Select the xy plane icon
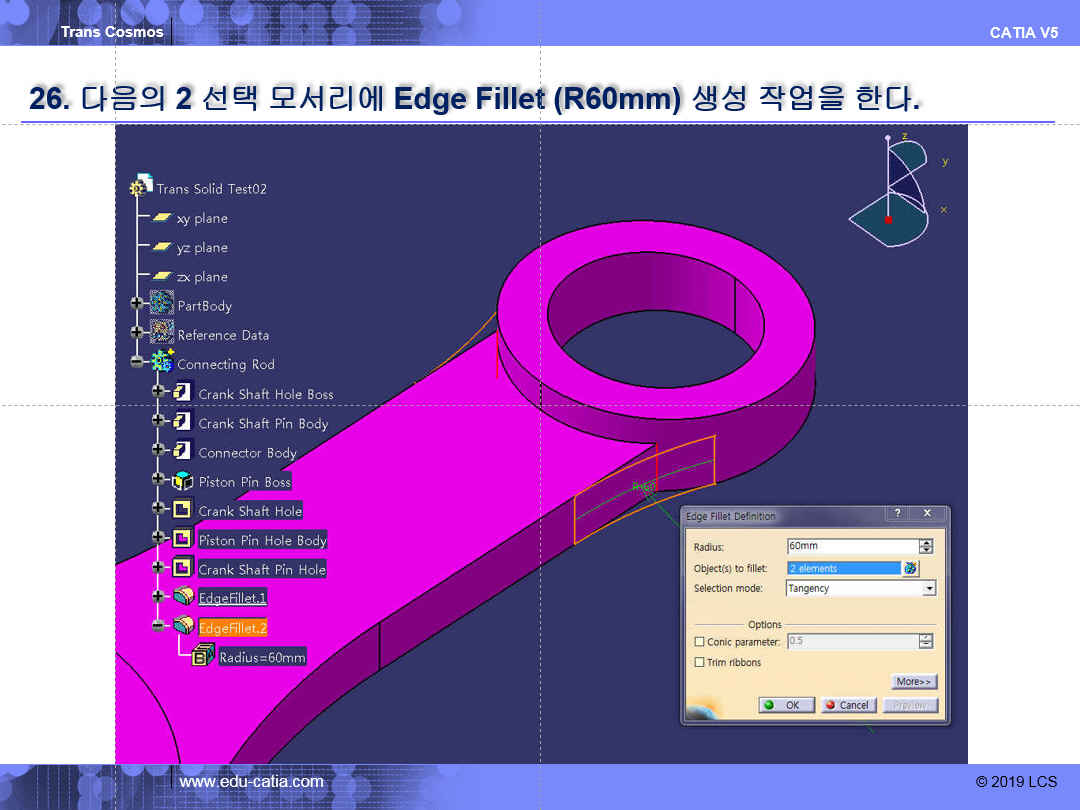 coord(162,218)
